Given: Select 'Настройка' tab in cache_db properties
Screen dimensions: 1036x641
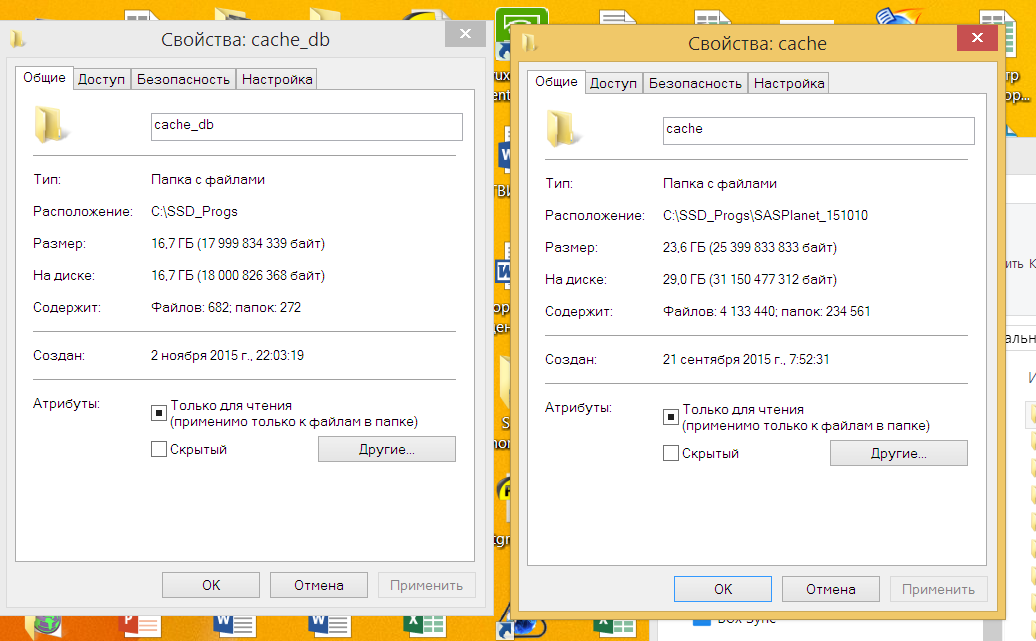Looking at the screenshot, I should [x=277, y=79].
